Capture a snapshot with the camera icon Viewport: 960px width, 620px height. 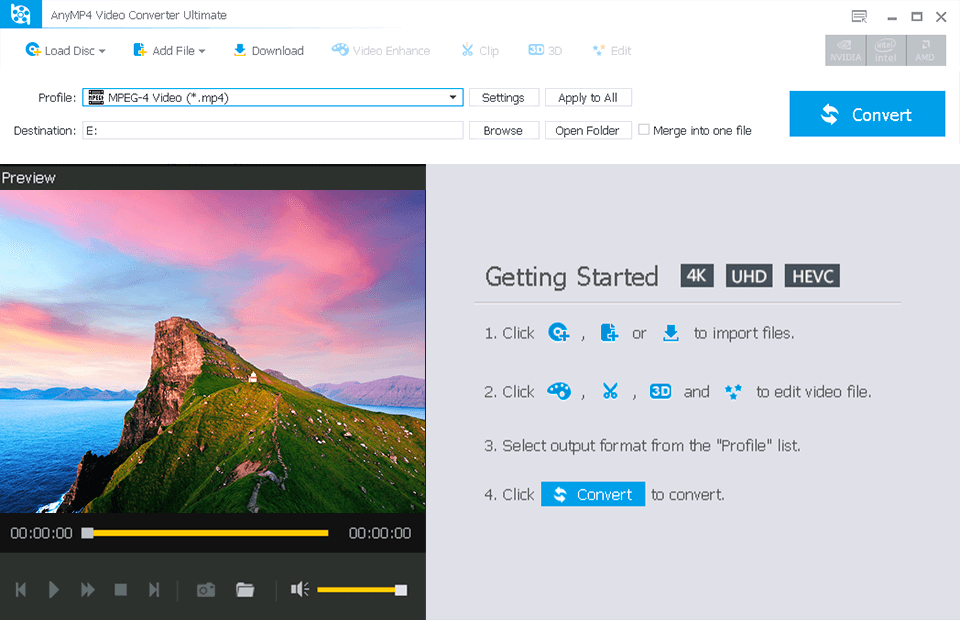(x=205, y=590)
